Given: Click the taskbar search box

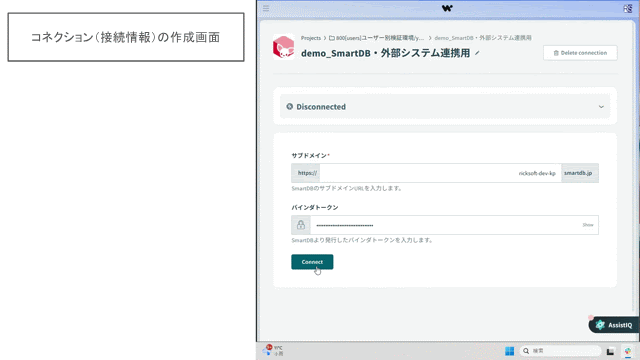Looking at the screenshot, I should tap(560, 351).
